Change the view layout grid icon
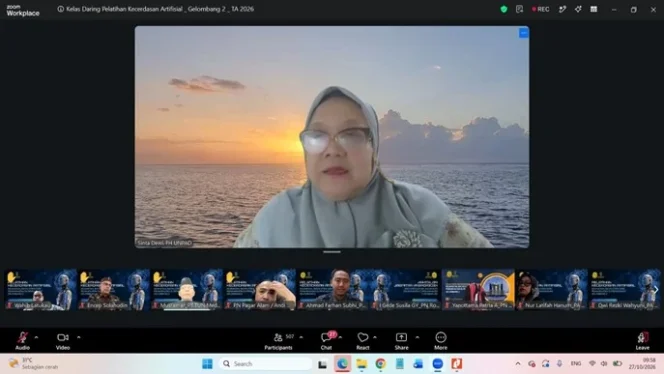664x374 pixels. pyautogui.click(x=594, y=9)
